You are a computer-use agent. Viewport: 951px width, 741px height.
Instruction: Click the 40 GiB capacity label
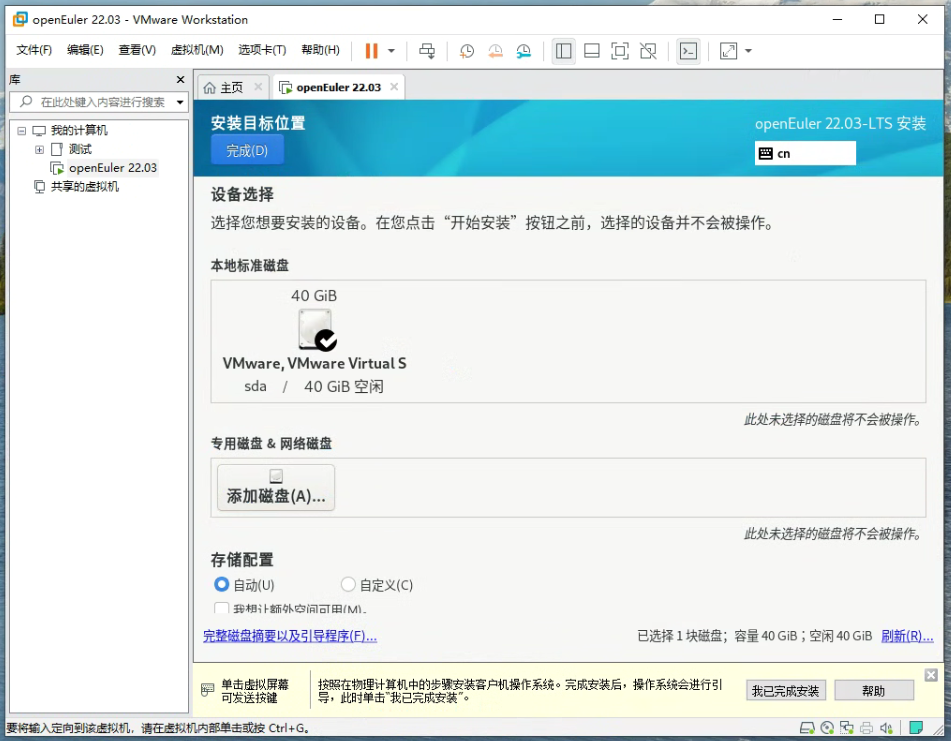[314, 296]
